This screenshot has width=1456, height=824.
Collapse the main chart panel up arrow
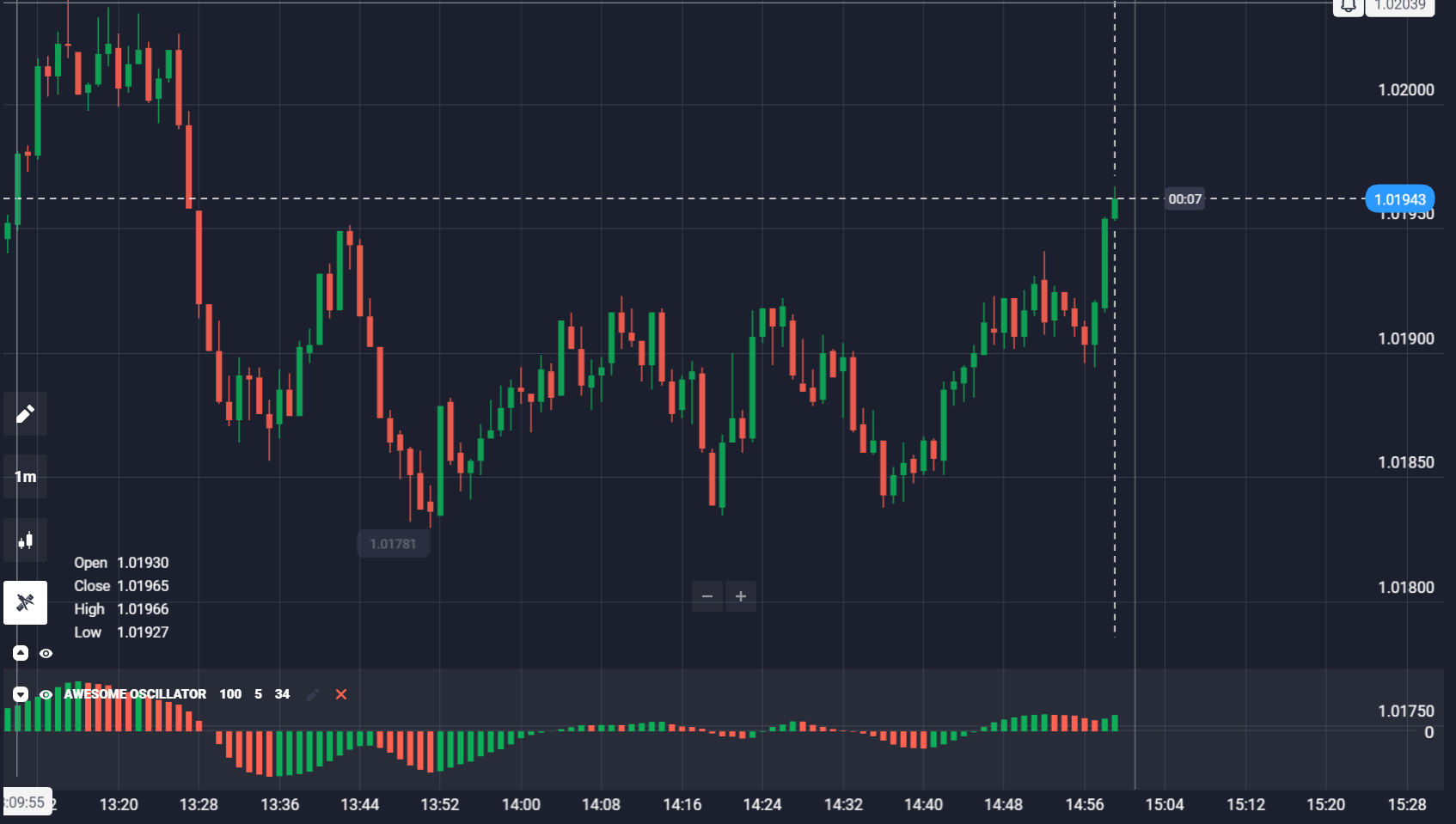tap(21, 654)
